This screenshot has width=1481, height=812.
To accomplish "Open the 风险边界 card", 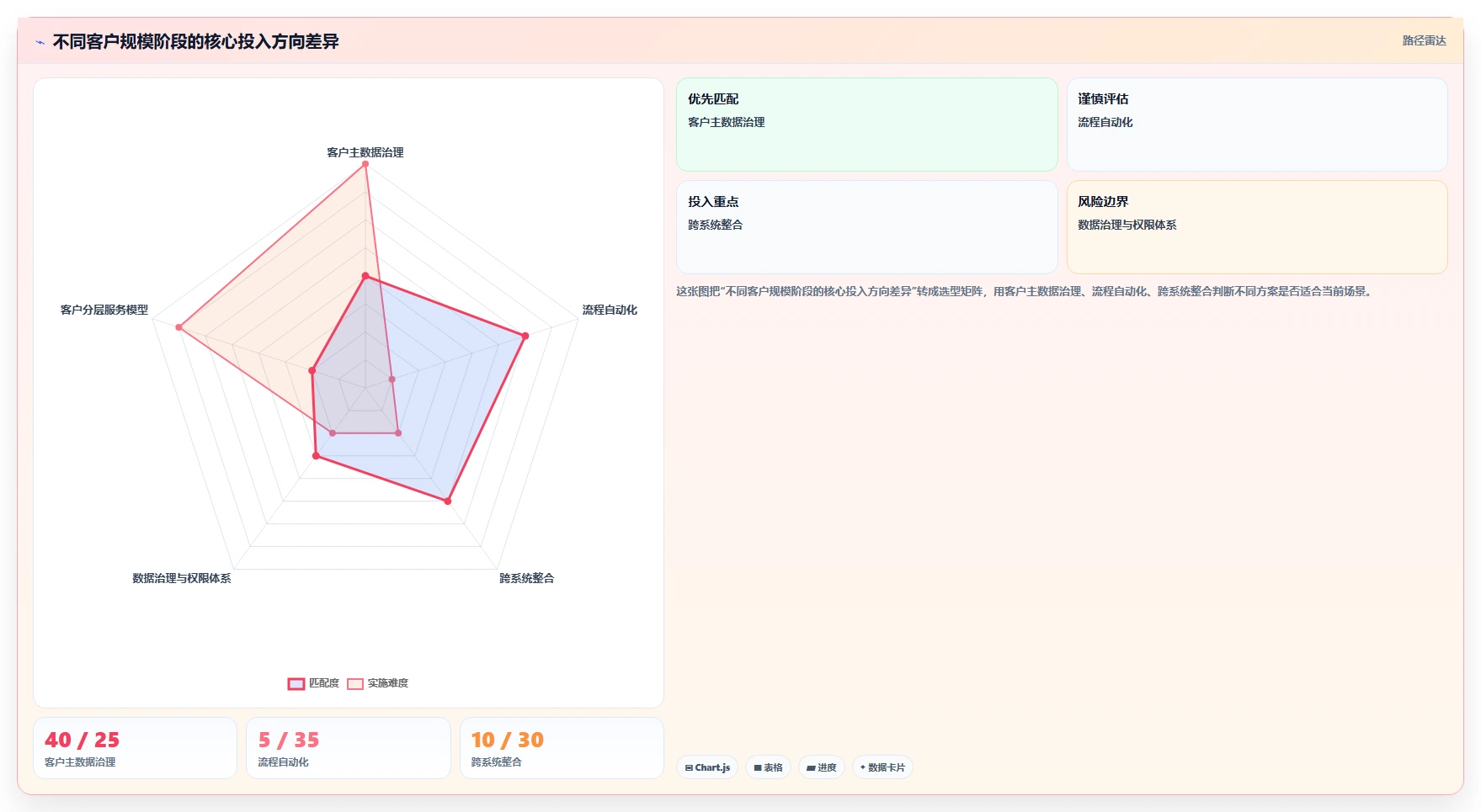I will click(x=1257, y=227).
